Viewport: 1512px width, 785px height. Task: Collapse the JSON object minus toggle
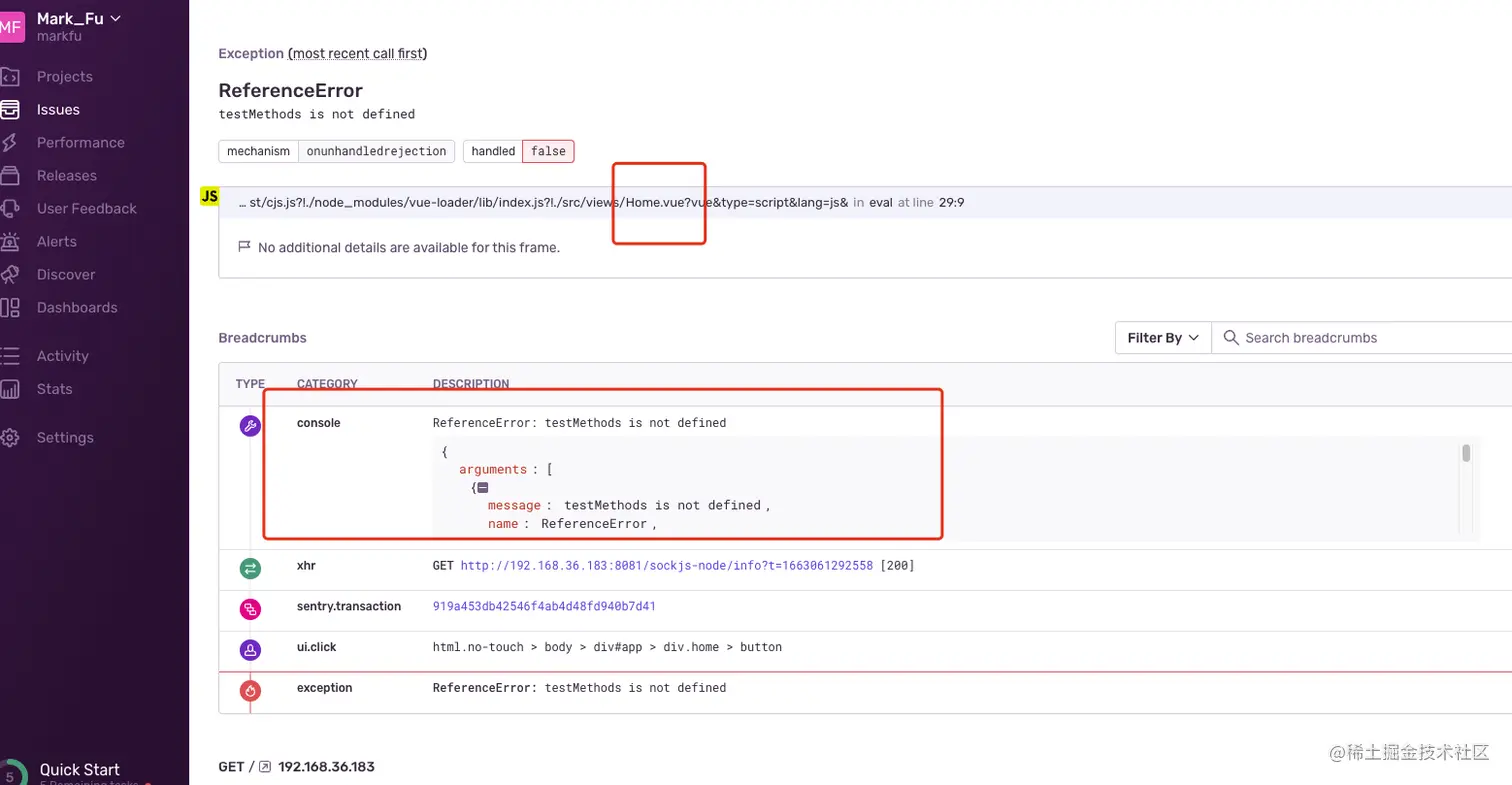pos(483,488)
